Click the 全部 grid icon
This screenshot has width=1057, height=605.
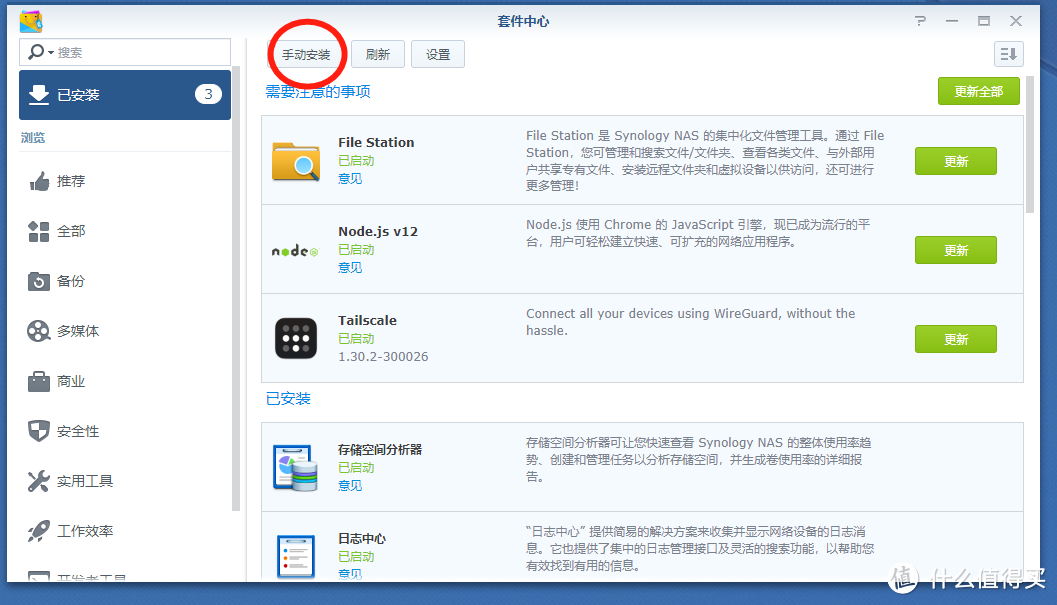coord(38,231)
